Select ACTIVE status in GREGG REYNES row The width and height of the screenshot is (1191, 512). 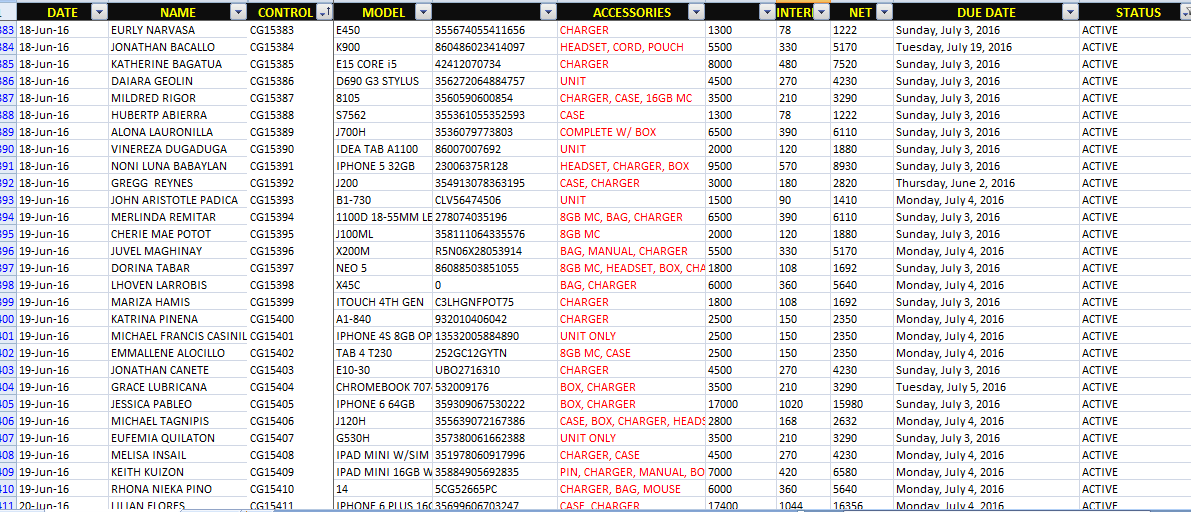tap(1135, 183)
